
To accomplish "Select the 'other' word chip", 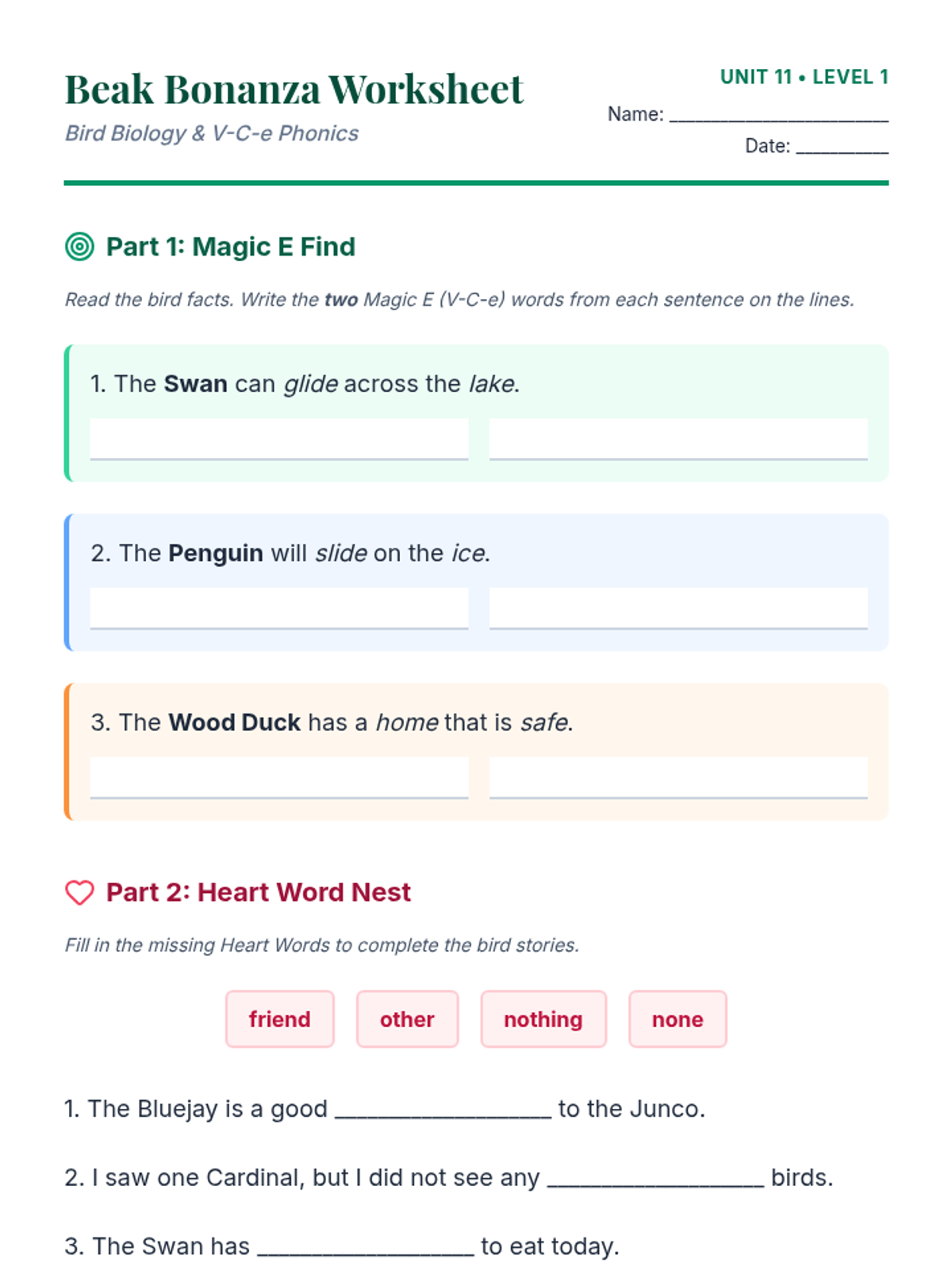I will pyautogui.click(x=407, y=1019).
